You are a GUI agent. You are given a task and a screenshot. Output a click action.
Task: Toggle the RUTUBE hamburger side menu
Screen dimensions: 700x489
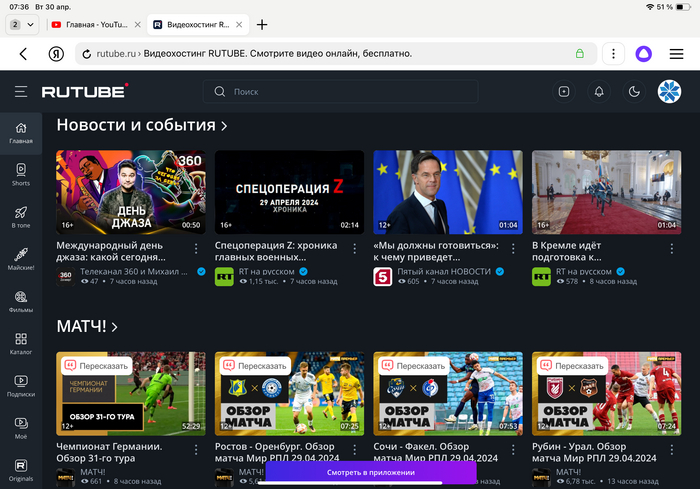click(21, 92)
